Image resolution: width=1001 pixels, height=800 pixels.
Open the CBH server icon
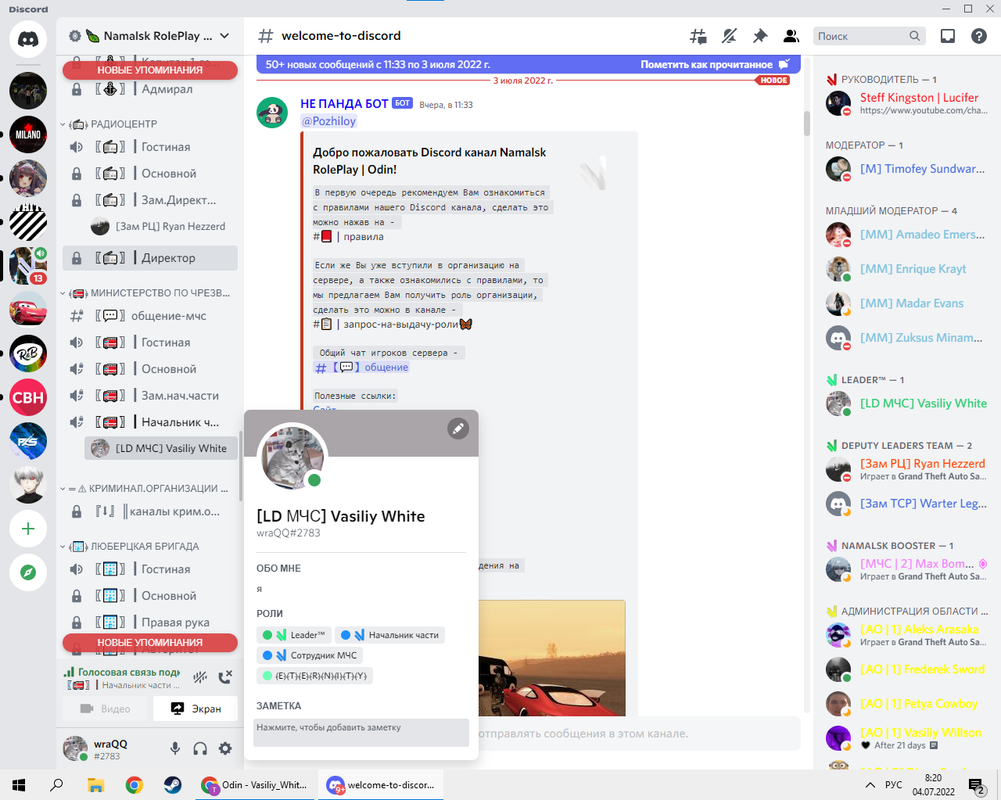[x=28, y=397]
